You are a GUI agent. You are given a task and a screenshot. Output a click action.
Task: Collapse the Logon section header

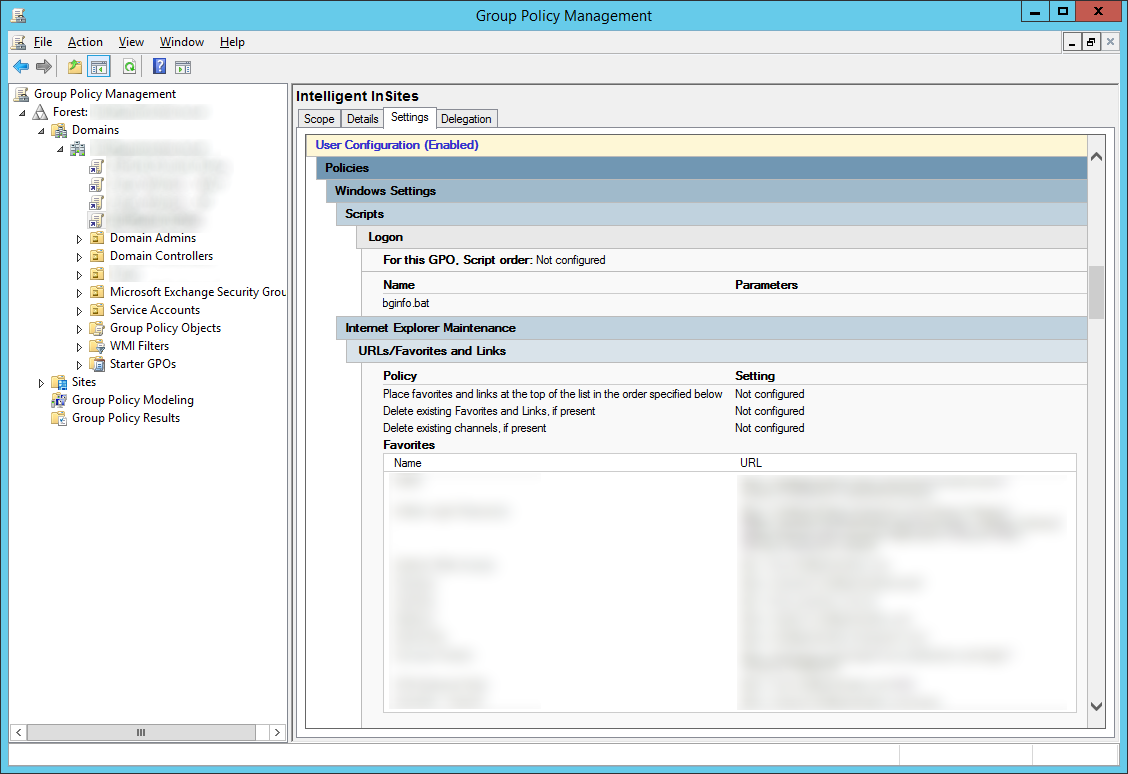pos(722,237)
